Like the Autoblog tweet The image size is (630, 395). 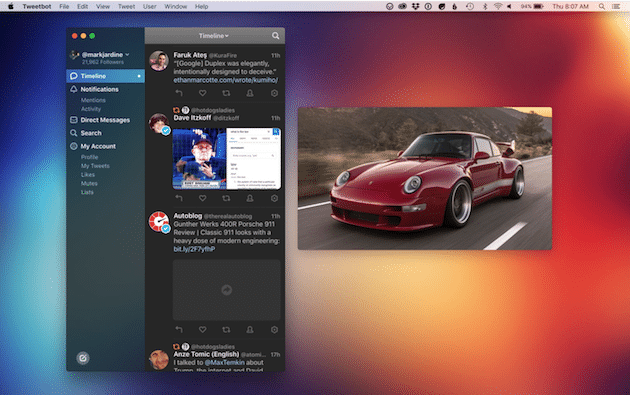coord(202,330)
